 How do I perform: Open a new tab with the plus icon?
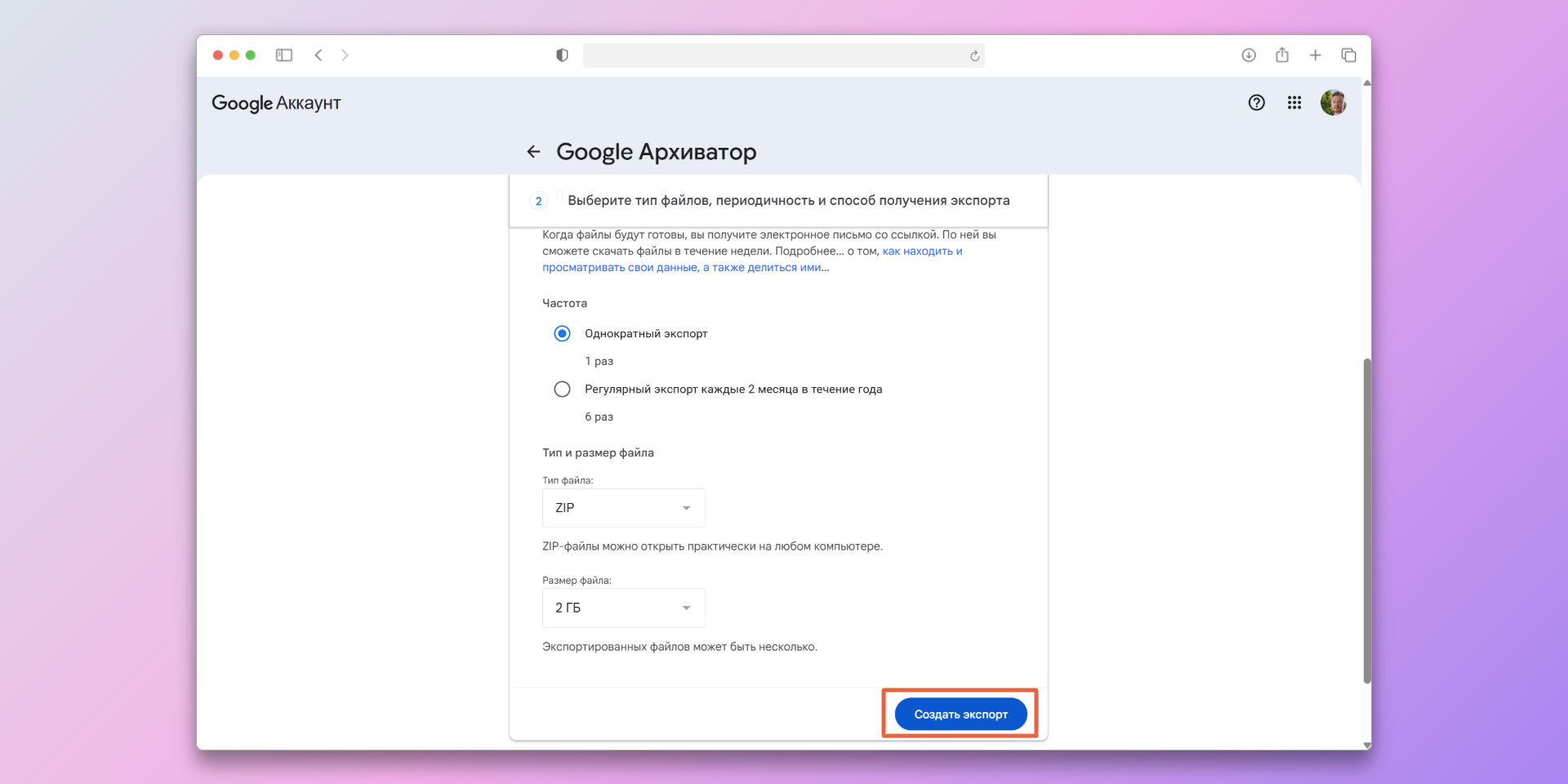pyautogui.click(x=1315, y=56)
